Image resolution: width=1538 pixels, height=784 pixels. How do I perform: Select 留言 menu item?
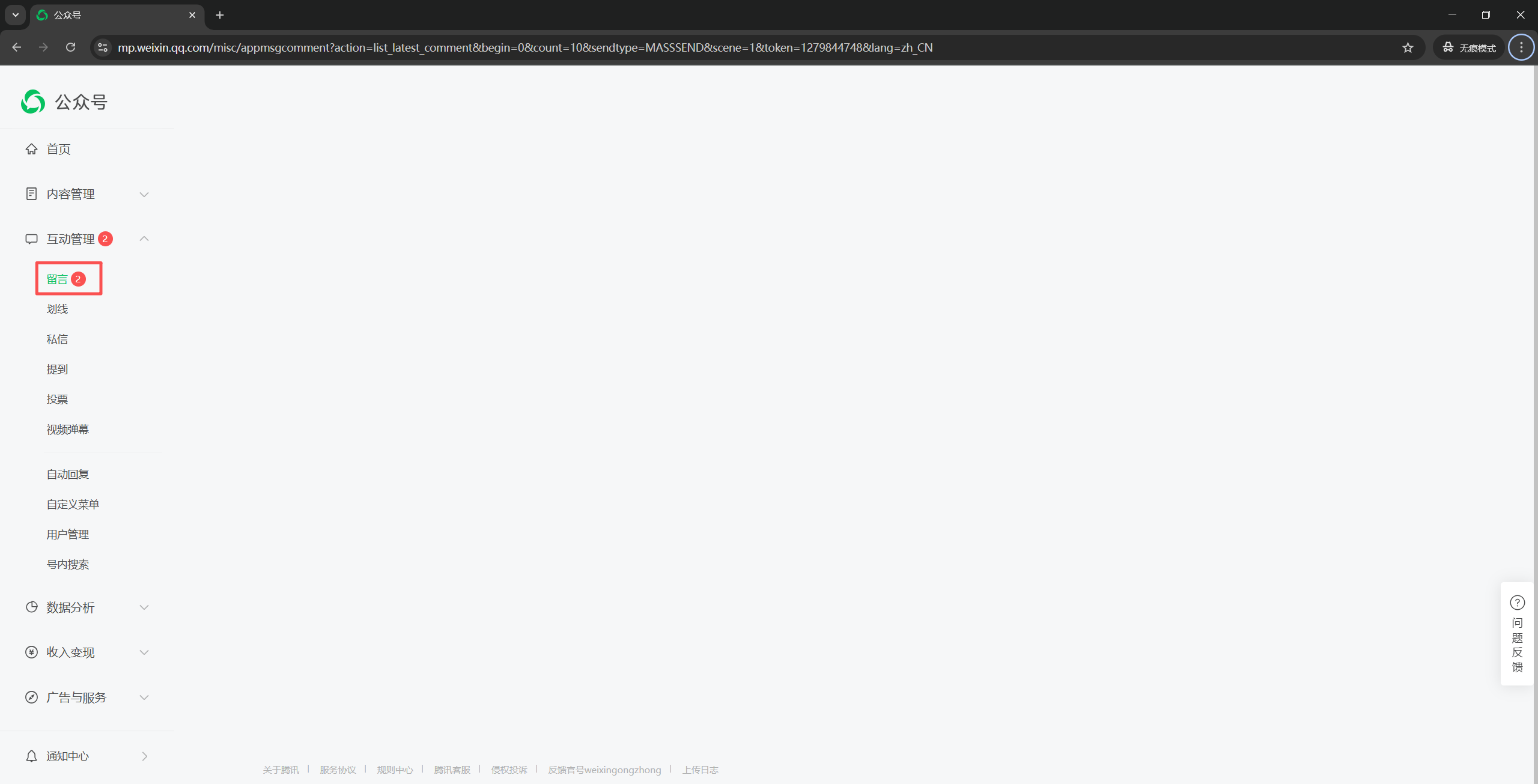(x=58, y=279)
